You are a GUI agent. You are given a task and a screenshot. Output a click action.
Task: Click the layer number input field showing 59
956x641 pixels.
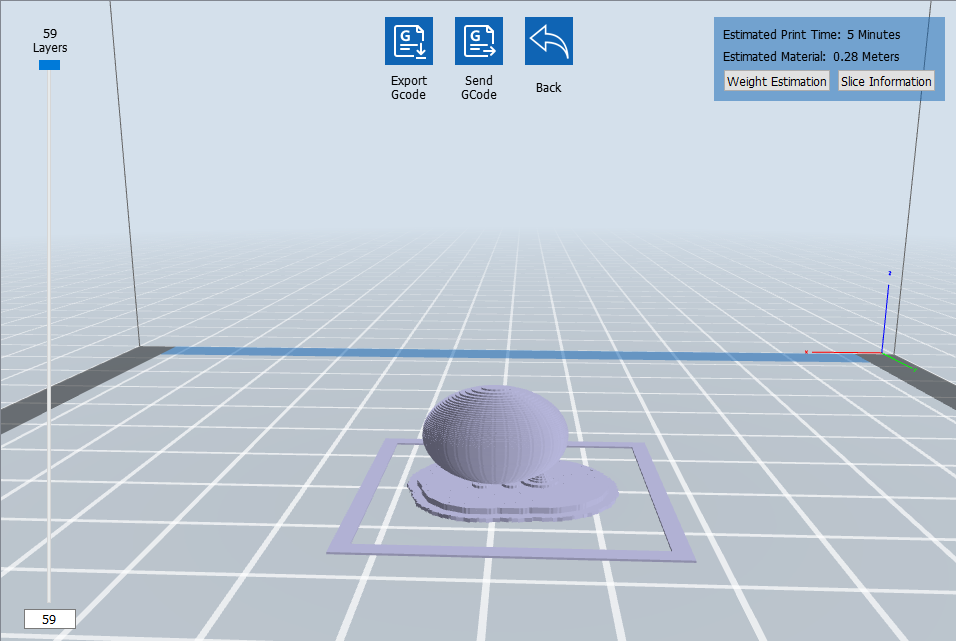coord(50,619)
